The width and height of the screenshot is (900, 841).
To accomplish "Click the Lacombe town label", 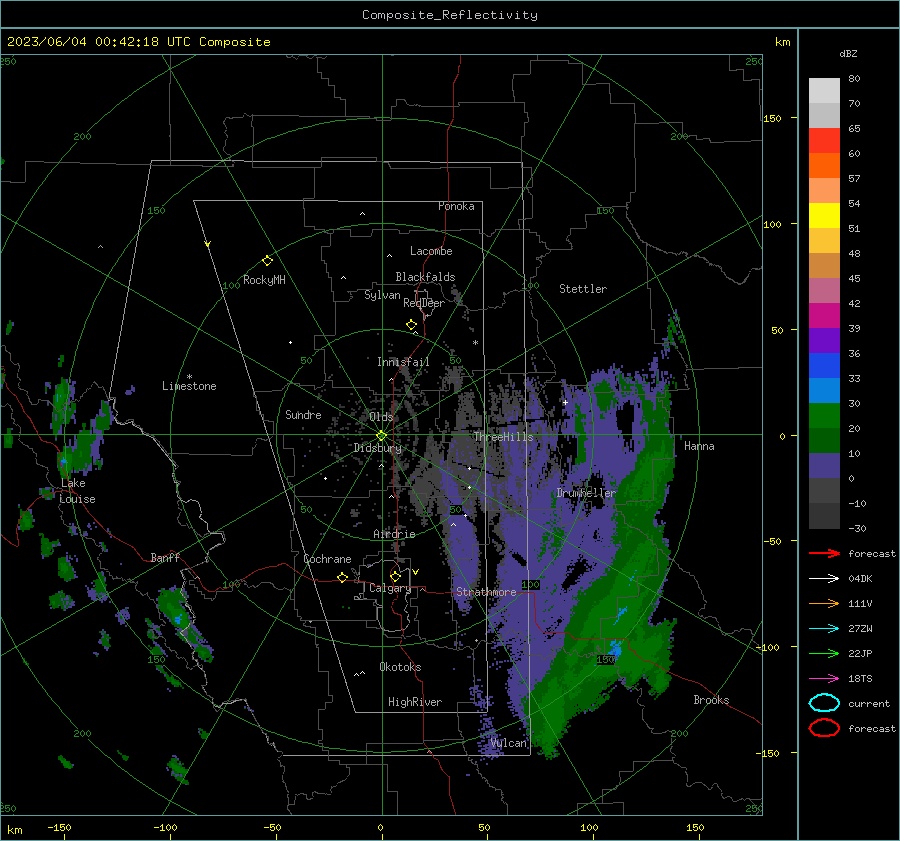I will point(431,251).
